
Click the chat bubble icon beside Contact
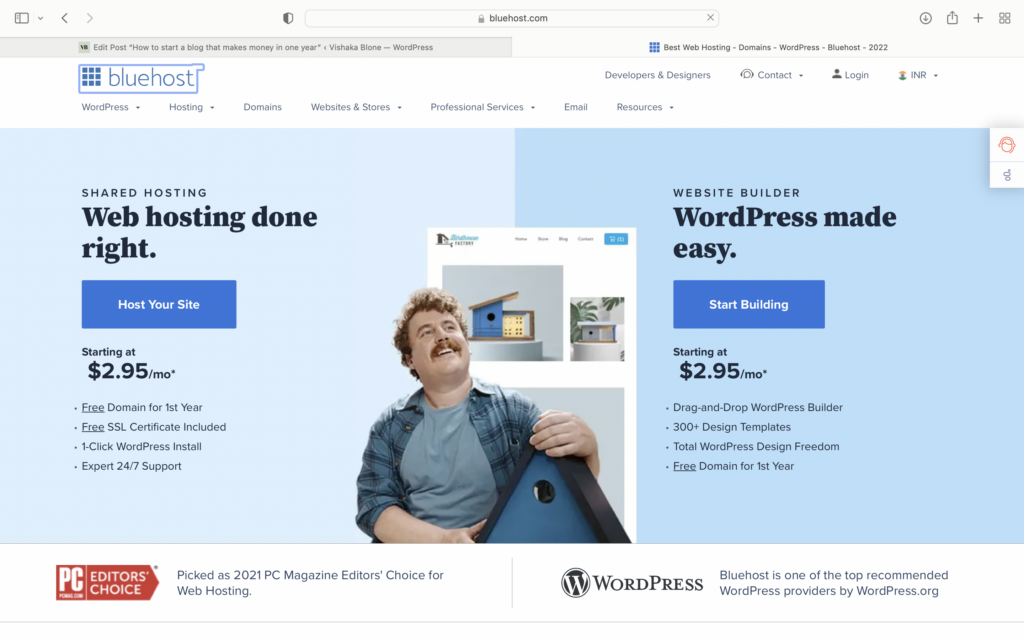746,74
